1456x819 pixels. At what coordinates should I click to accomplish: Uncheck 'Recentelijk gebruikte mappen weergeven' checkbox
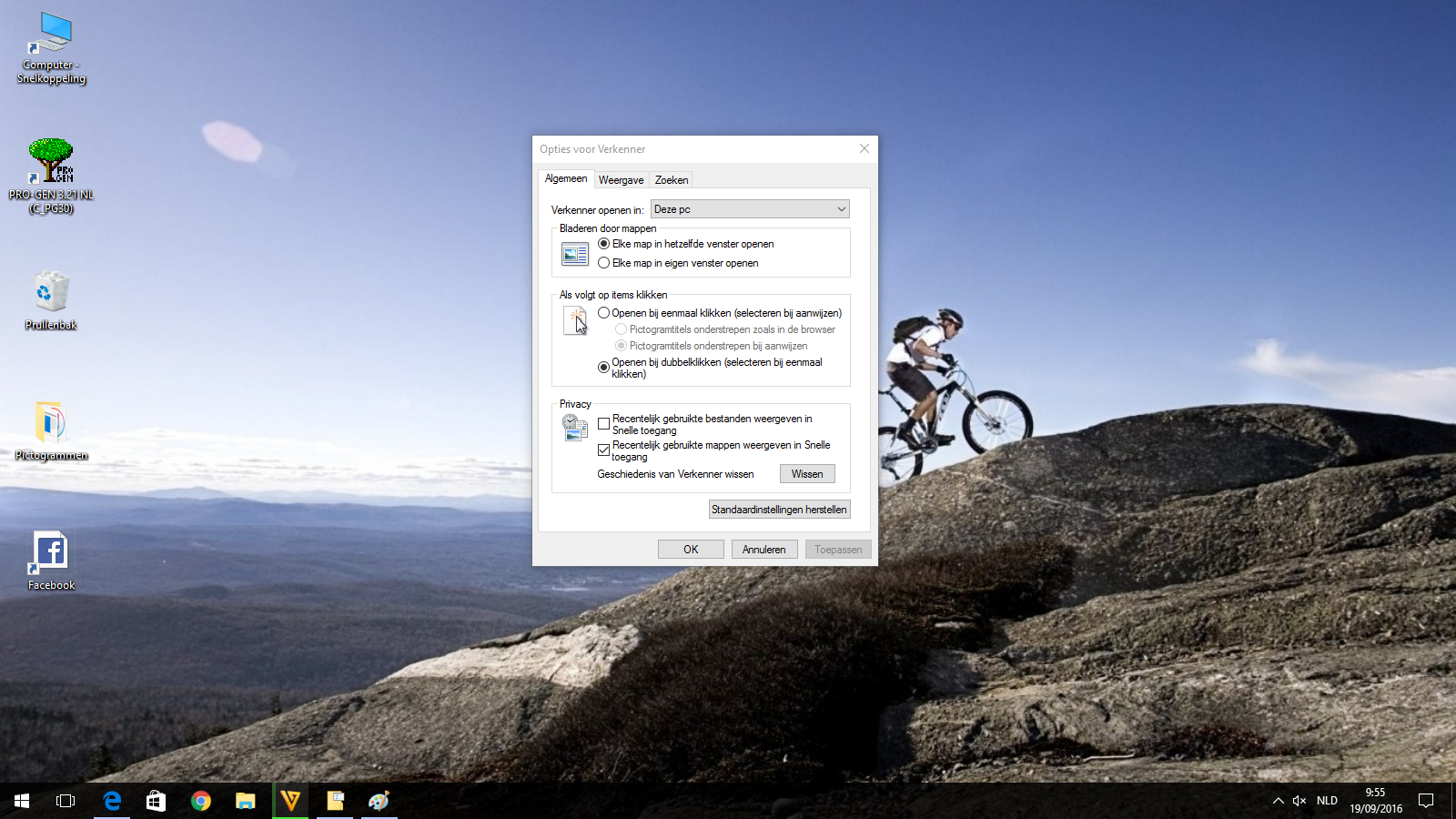coord(603,450)
